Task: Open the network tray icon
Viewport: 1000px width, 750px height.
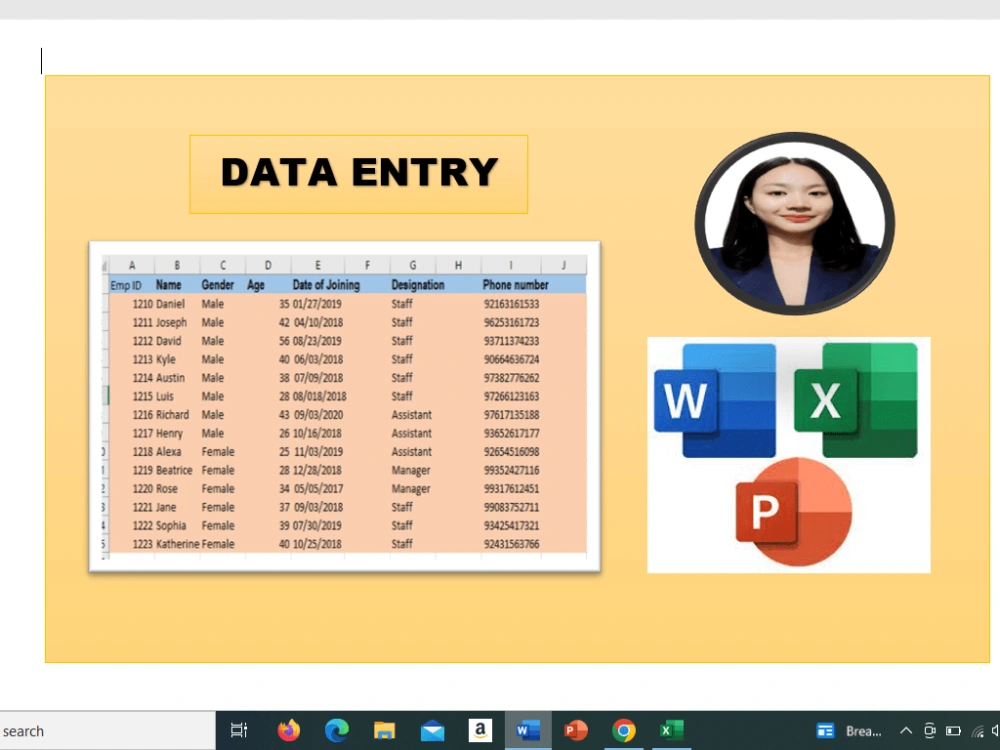Action: (978, 731)
